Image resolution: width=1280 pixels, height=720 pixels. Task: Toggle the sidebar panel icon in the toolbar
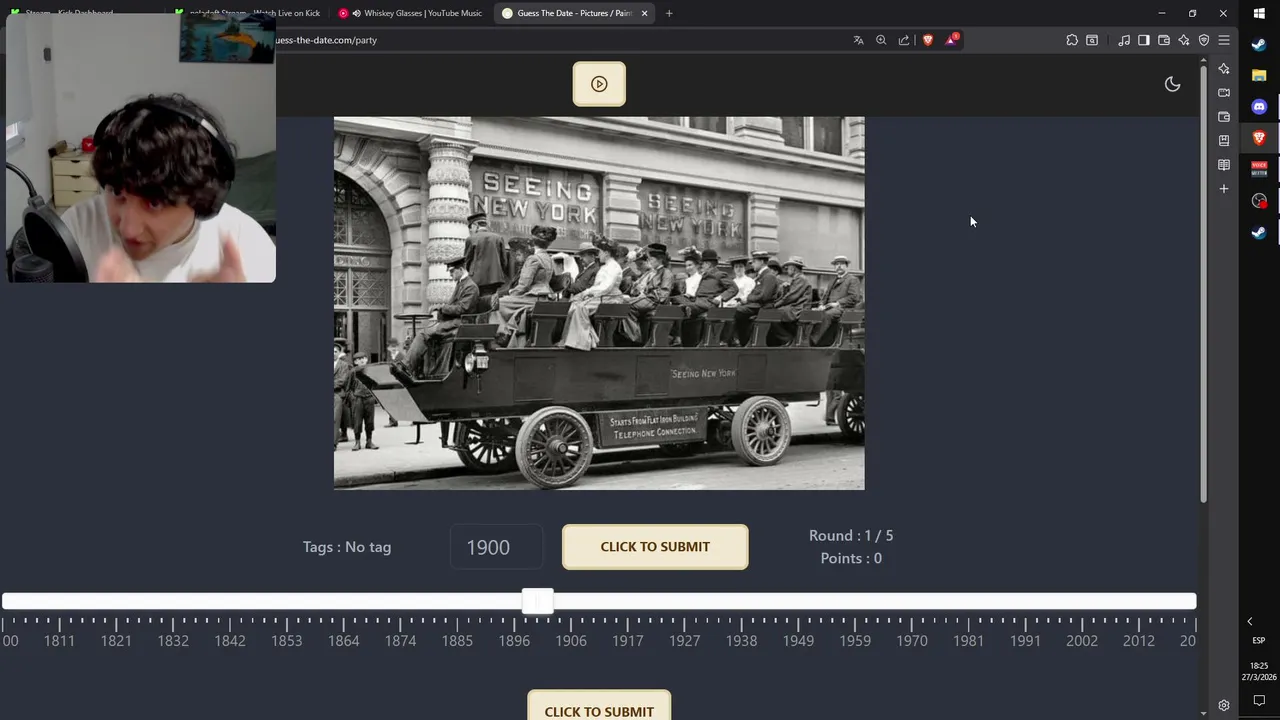1144,40
